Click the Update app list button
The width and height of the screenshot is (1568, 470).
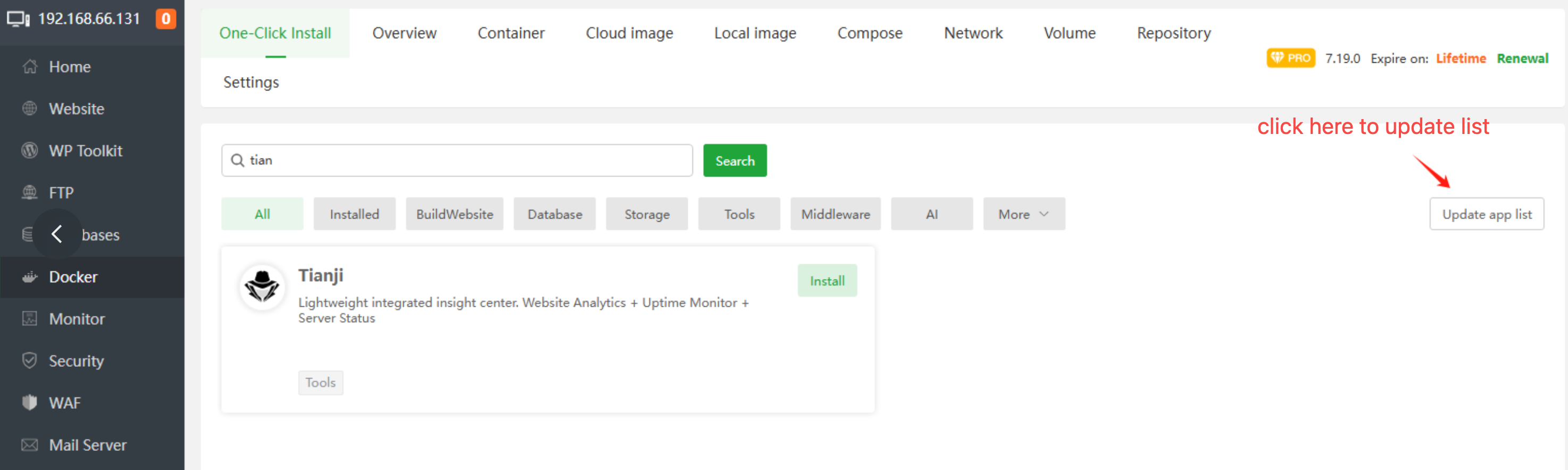[1486, 214]
